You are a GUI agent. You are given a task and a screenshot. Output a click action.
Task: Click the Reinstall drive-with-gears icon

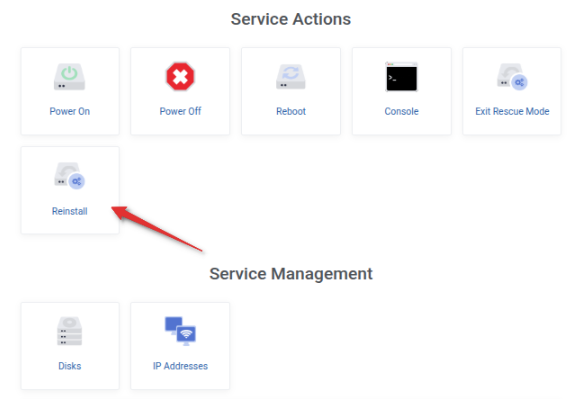point(69,176)
